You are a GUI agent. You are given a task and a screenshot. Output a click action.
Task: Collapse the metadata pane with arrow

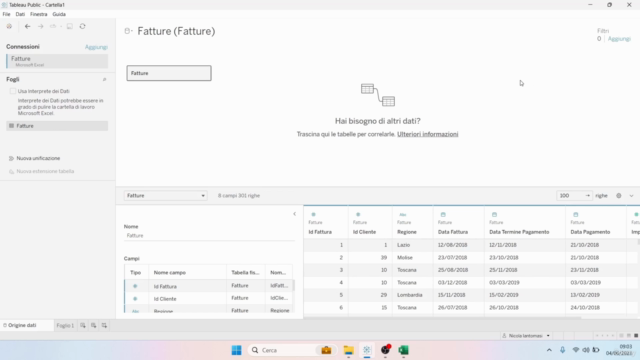[295, 214]
